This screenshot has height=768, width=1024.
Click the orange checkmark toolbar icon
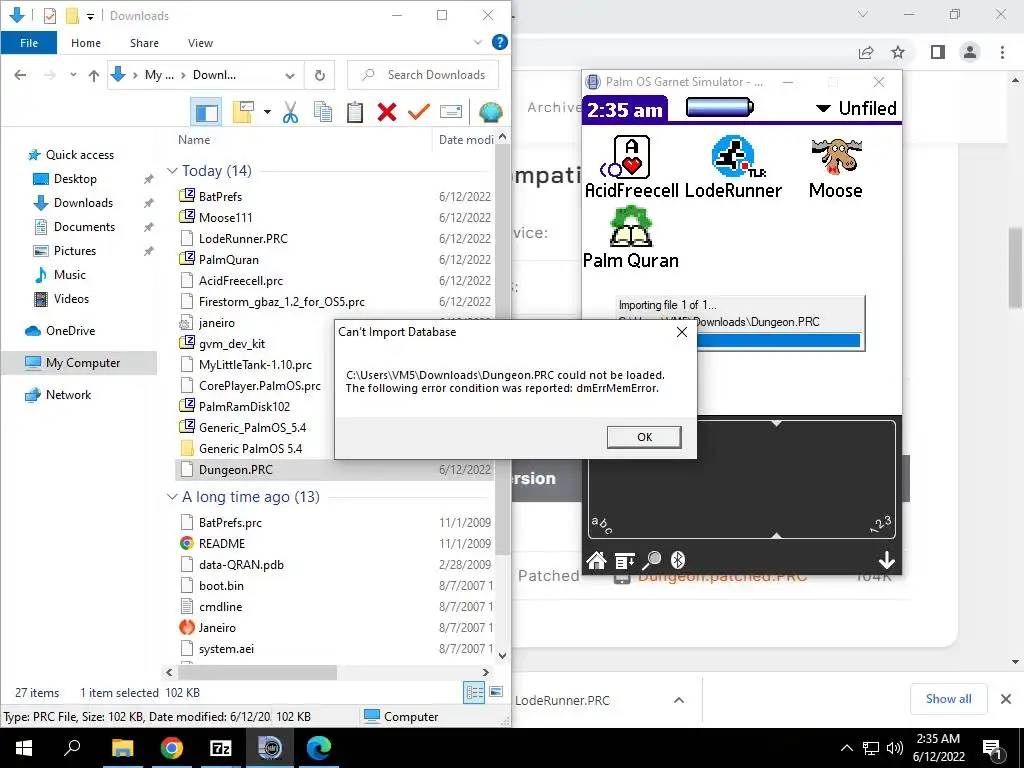(x=419, y=112)
